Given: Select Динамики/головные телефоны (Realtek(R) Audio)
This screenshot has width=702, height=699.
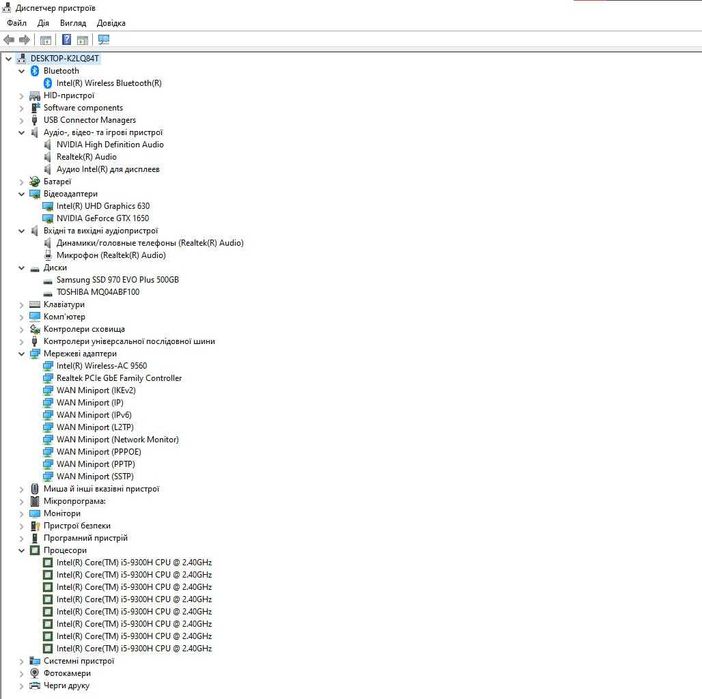Looking at the screenshot, I should click(x=150, y=243).
